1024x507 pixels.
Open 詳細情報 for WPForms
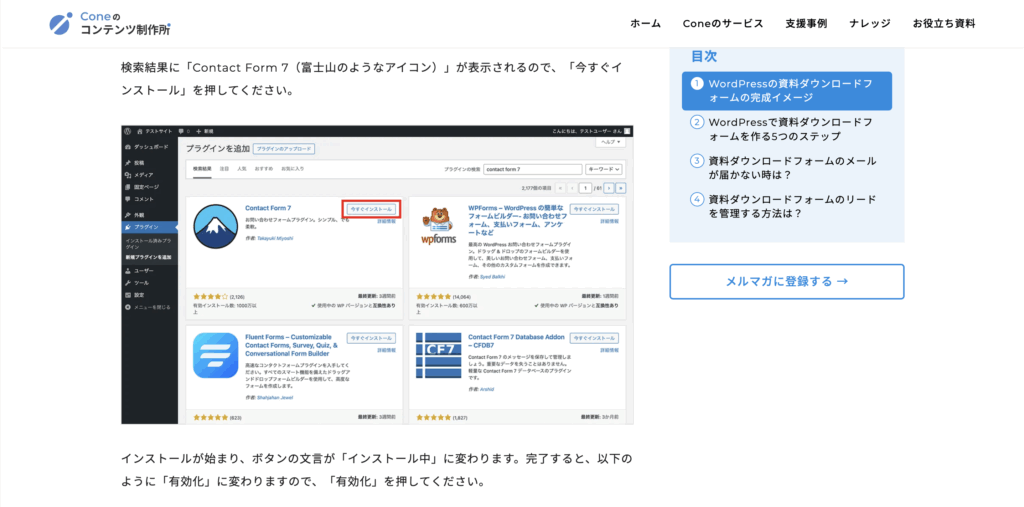610,221
